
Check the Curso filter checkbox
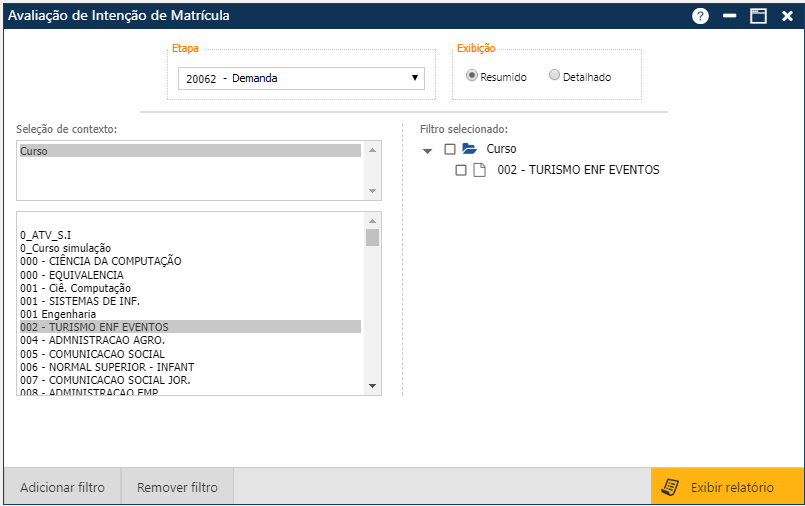pos(450,149)
